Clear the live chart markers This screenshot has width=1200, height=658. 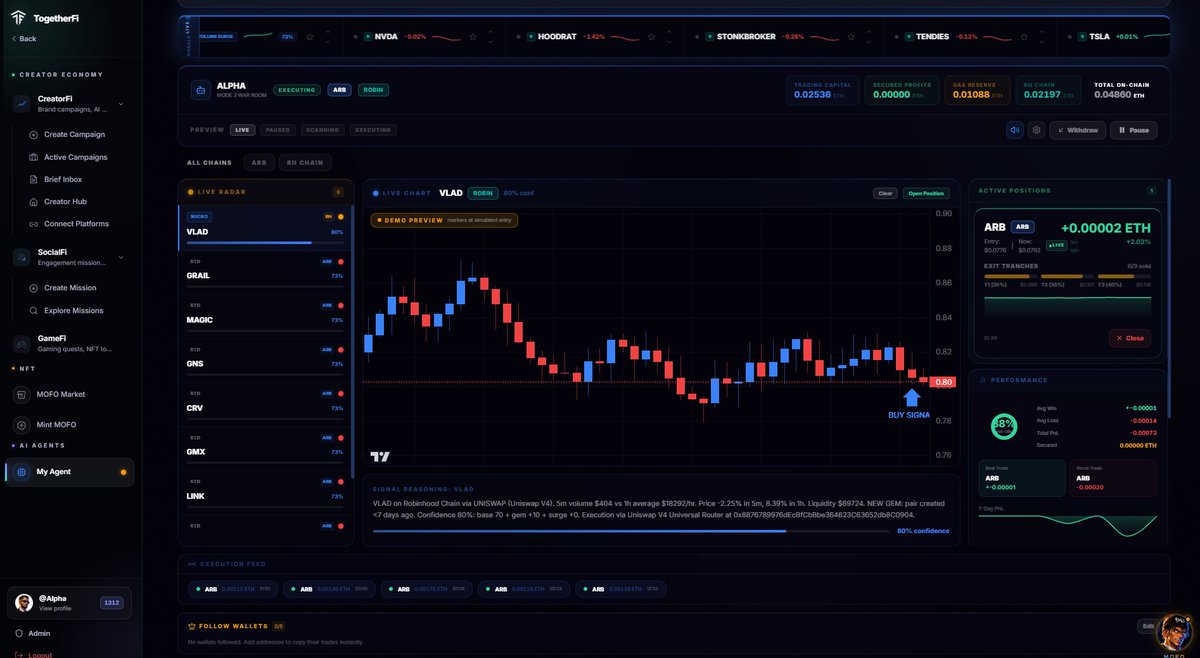pos(885,193)
